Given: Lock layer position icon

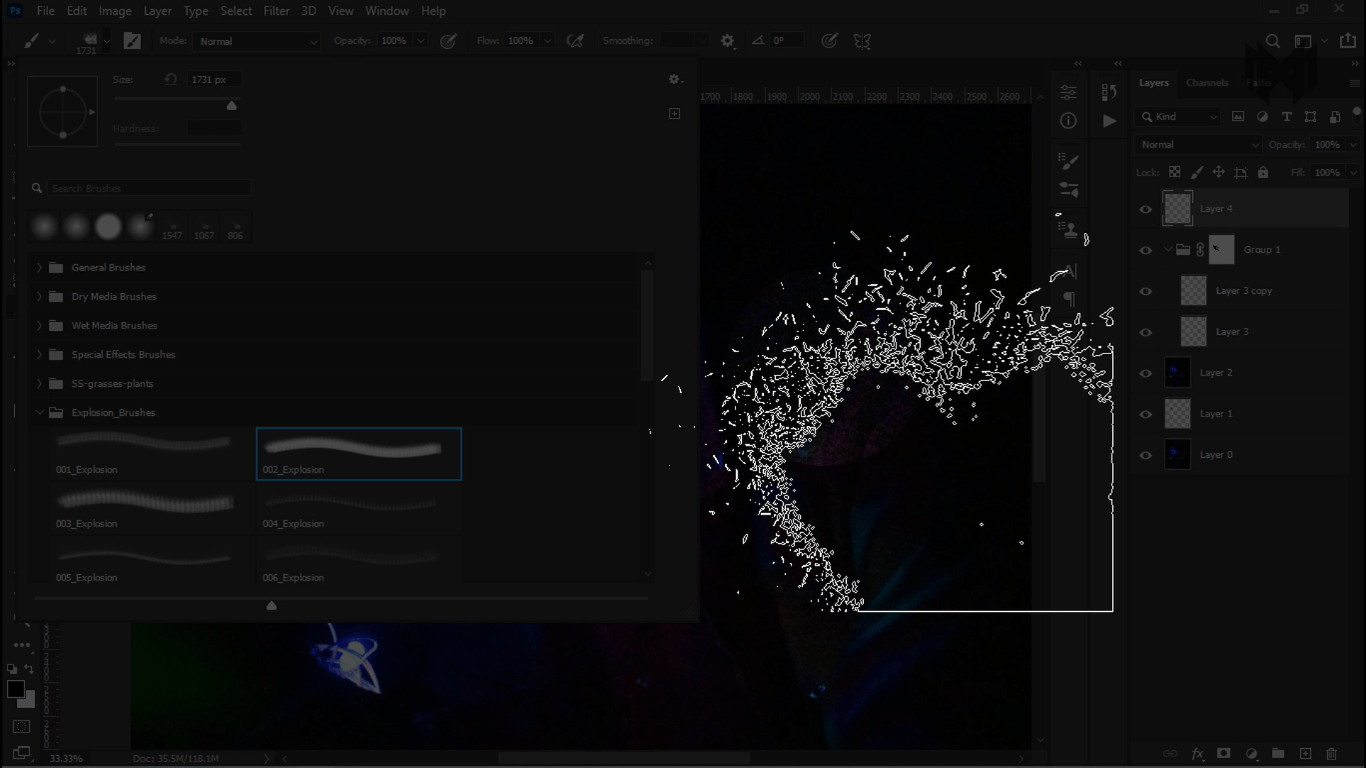Looking at the screenshot, I should (x=1219, y=172).
